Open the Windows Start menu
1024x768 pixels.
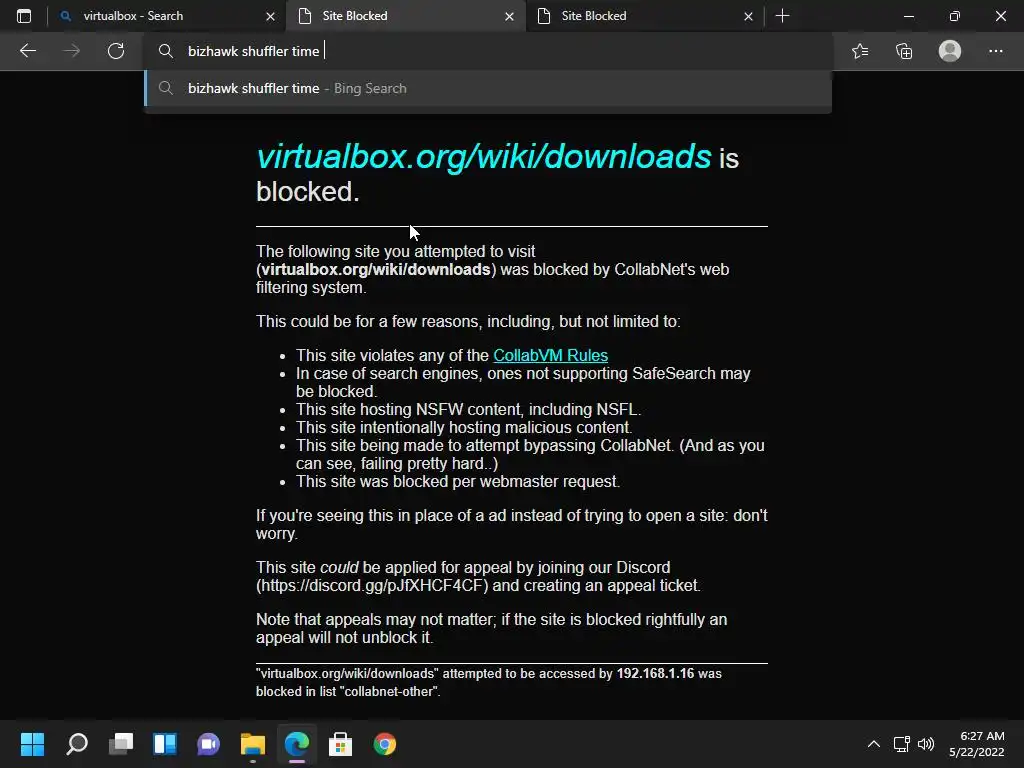(x=32, y=744)
